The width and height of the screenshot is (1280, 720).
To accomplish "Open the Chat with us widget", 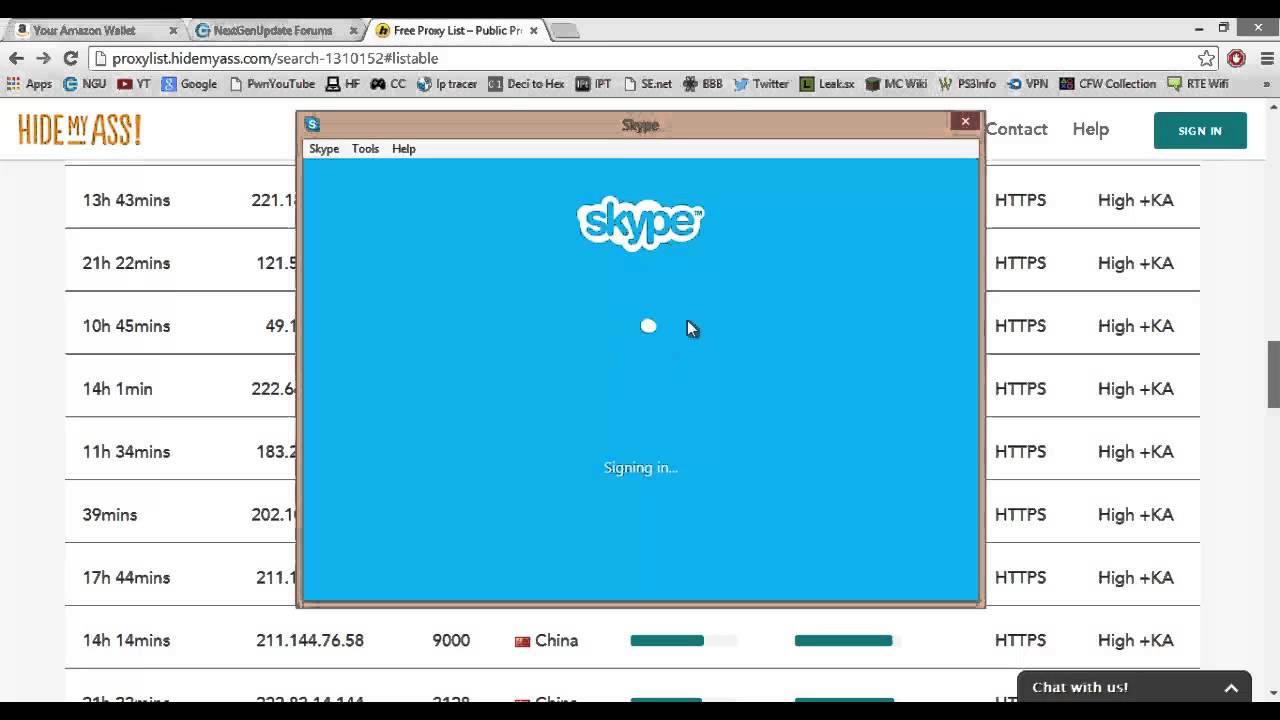I will pyautogui.click(x=1134, y=687).
